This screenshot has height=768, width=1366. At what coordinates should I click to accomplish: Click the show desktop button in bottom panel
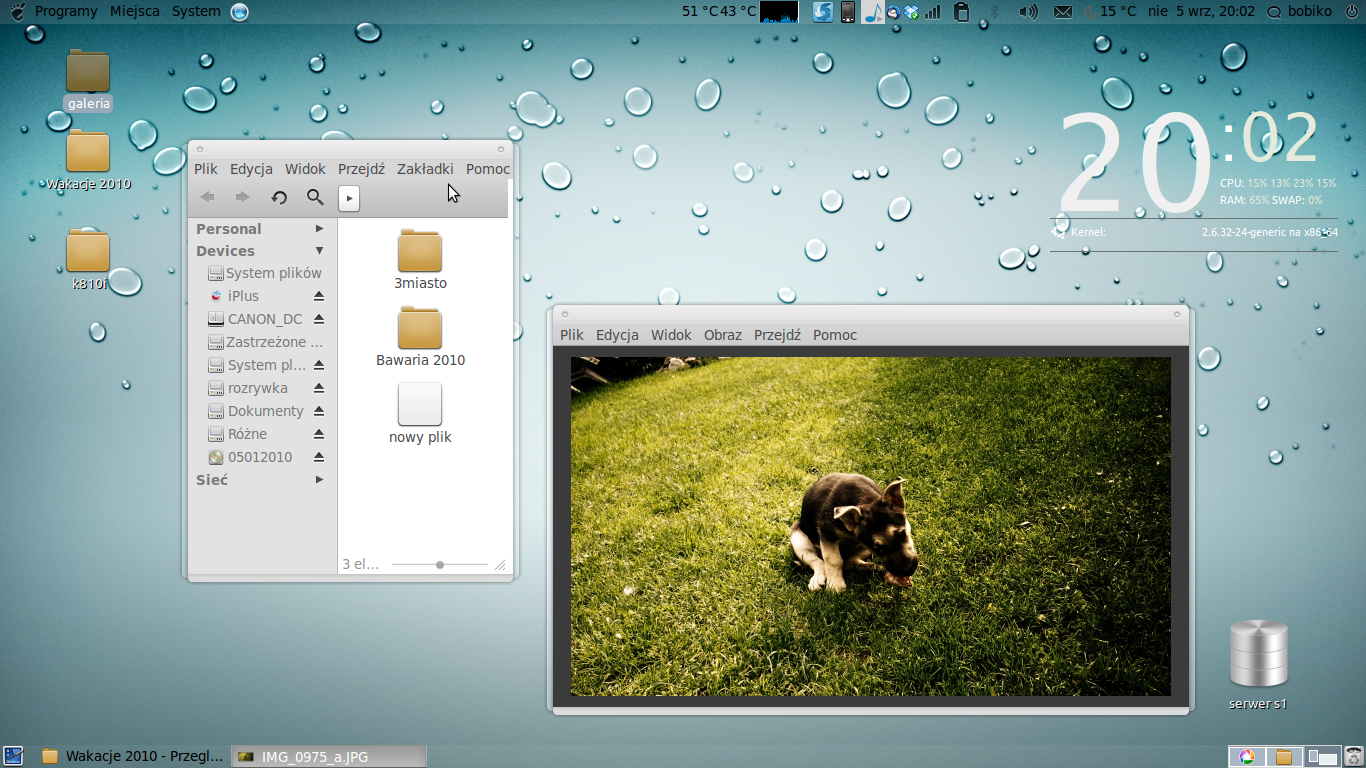[x=14, y=756]
